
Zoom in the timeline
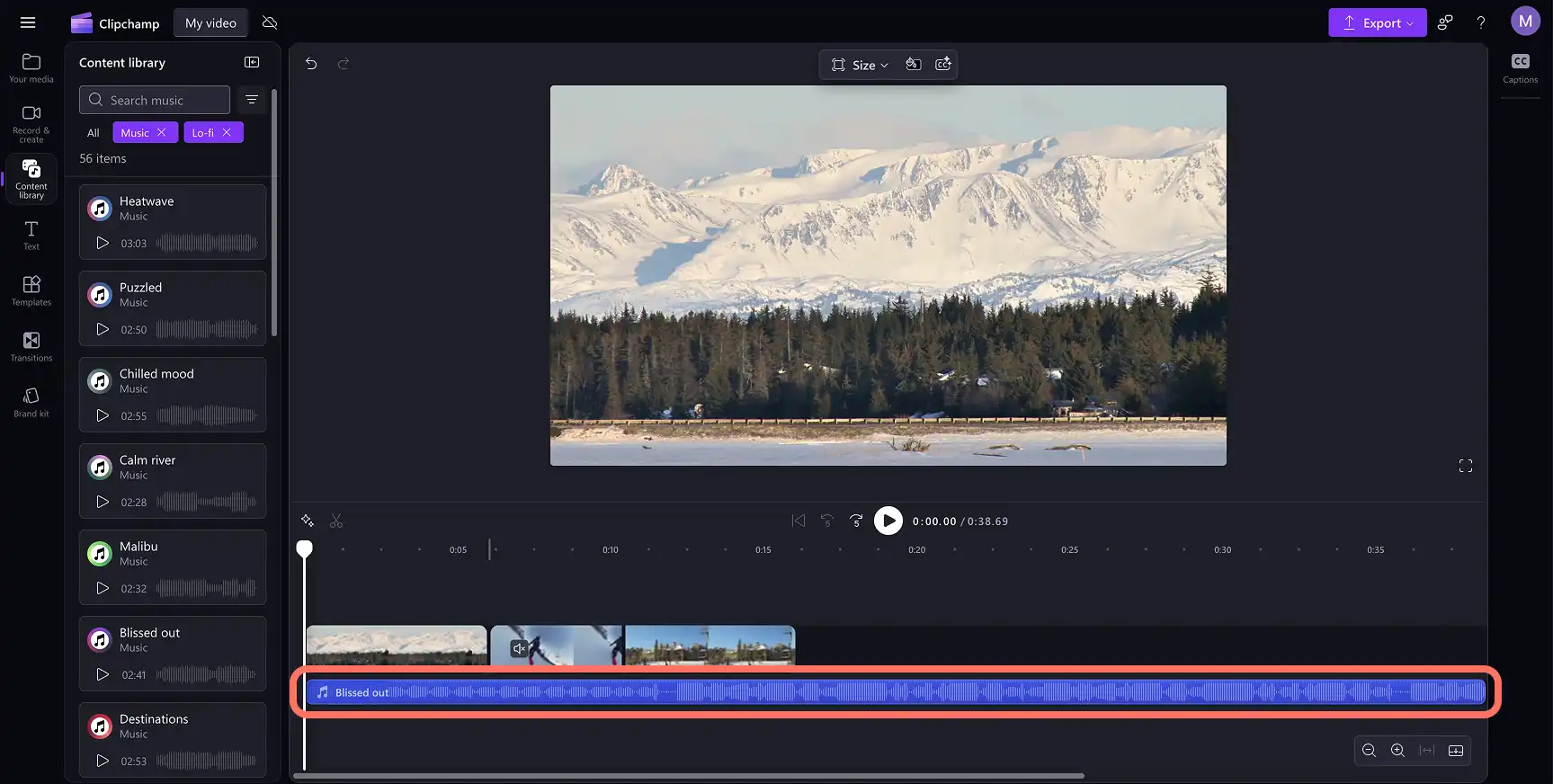[1397, 751]
